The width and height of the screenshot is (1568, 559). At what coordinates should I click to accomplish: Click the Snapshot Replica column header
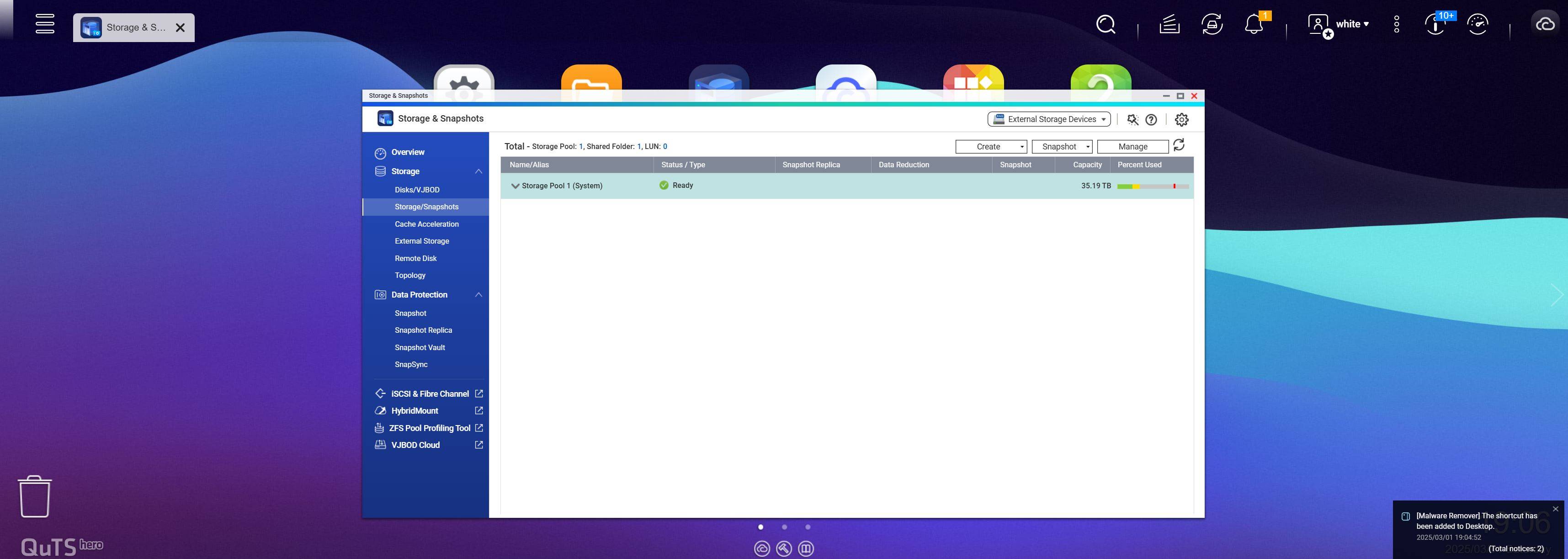pos(823,165)
